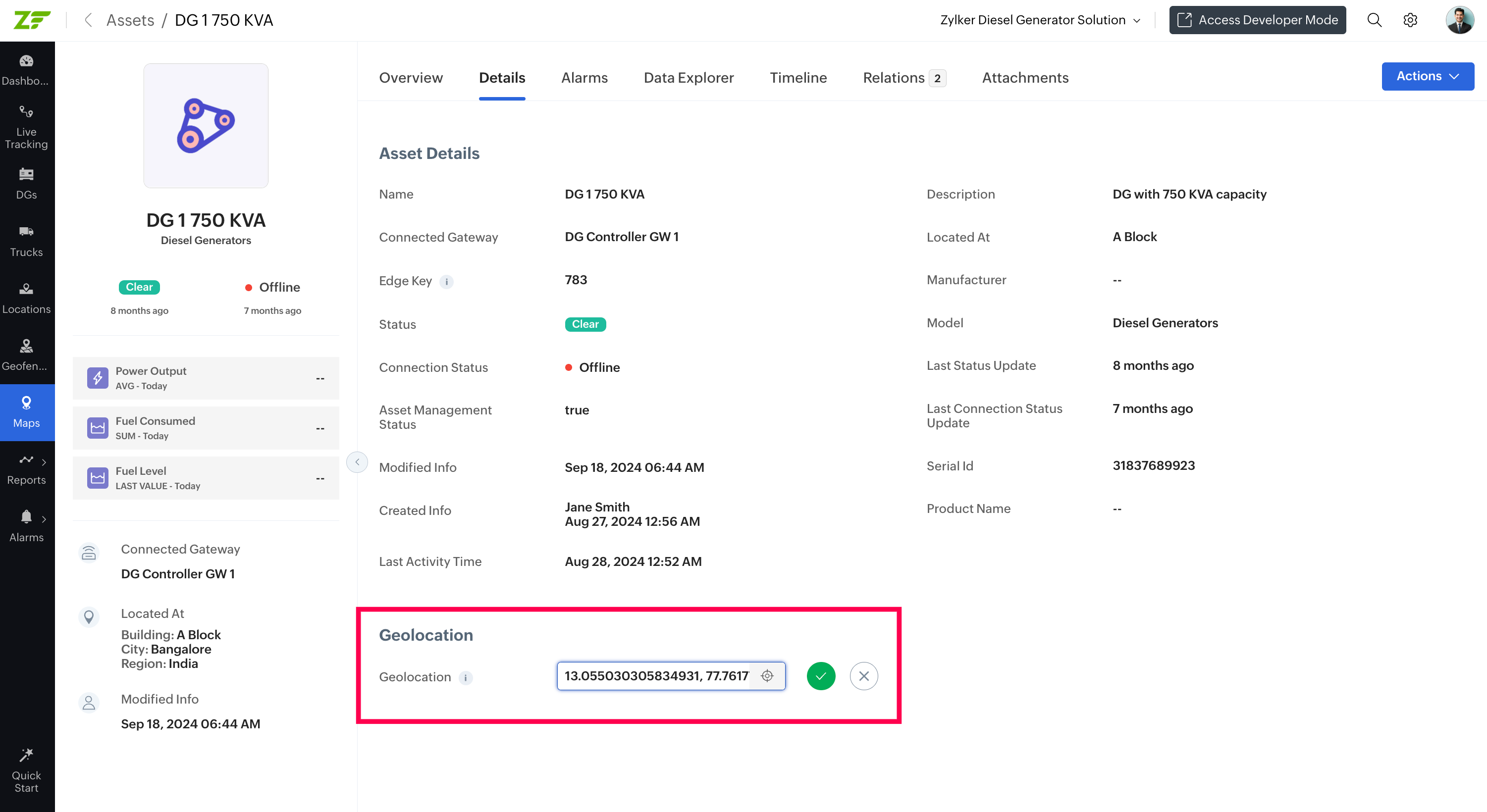
Task: Open the Relations tab
Action: click(x=903, y=78)
